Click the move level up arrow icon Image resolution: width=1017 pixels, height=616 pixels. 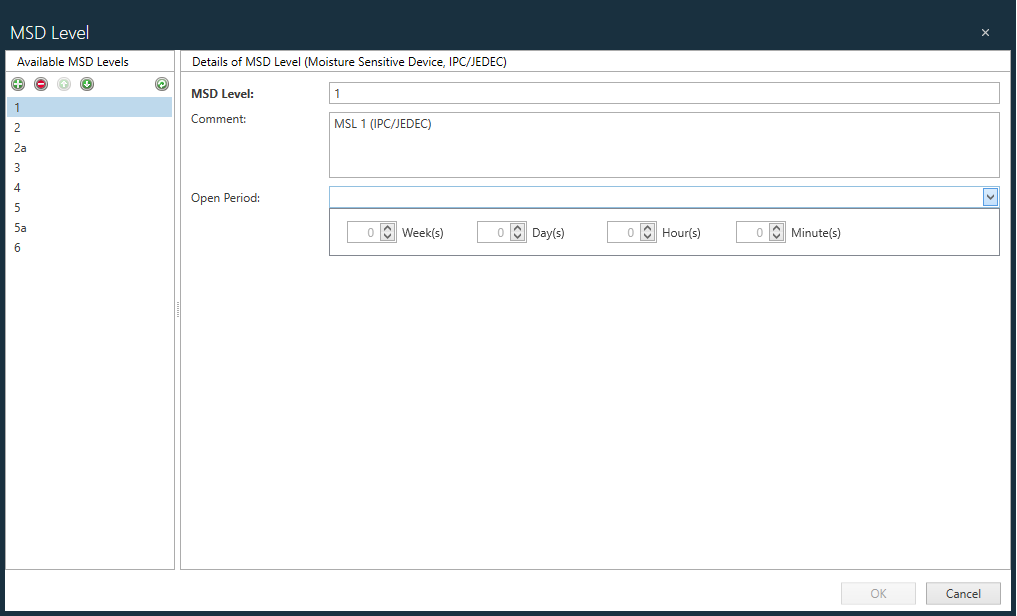(64, 84)
